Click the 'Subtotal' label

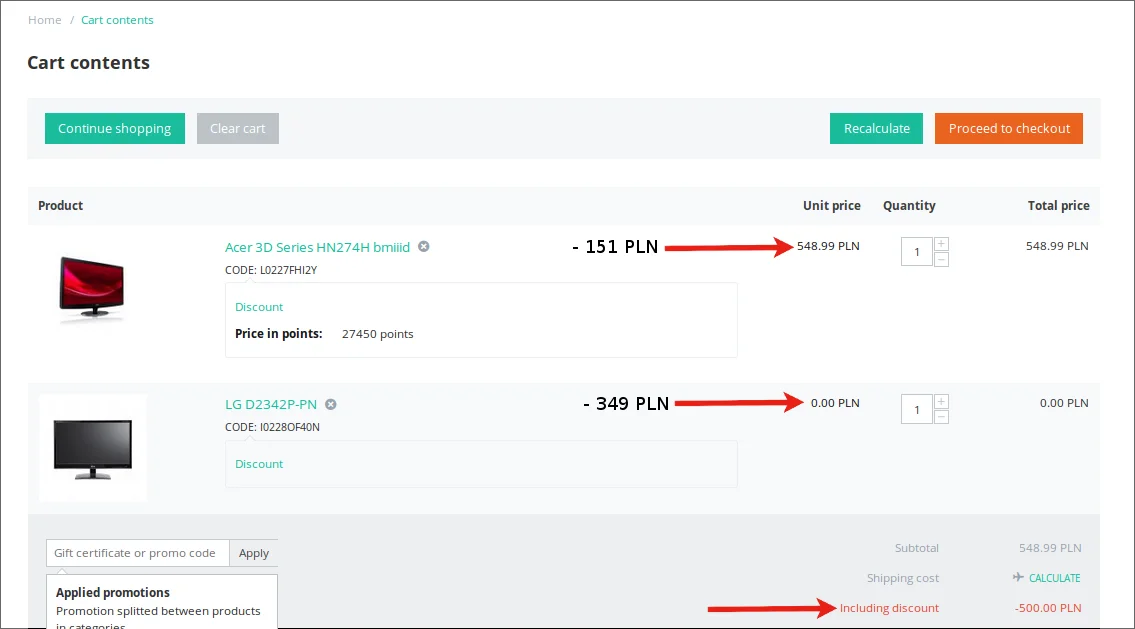[916, 548]
